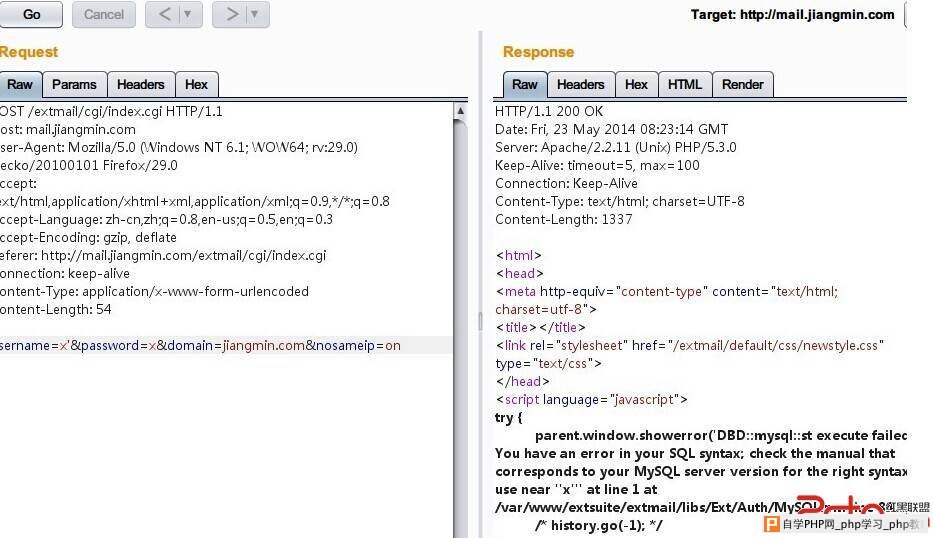Open the Response HTML tab

pos(685,85)
